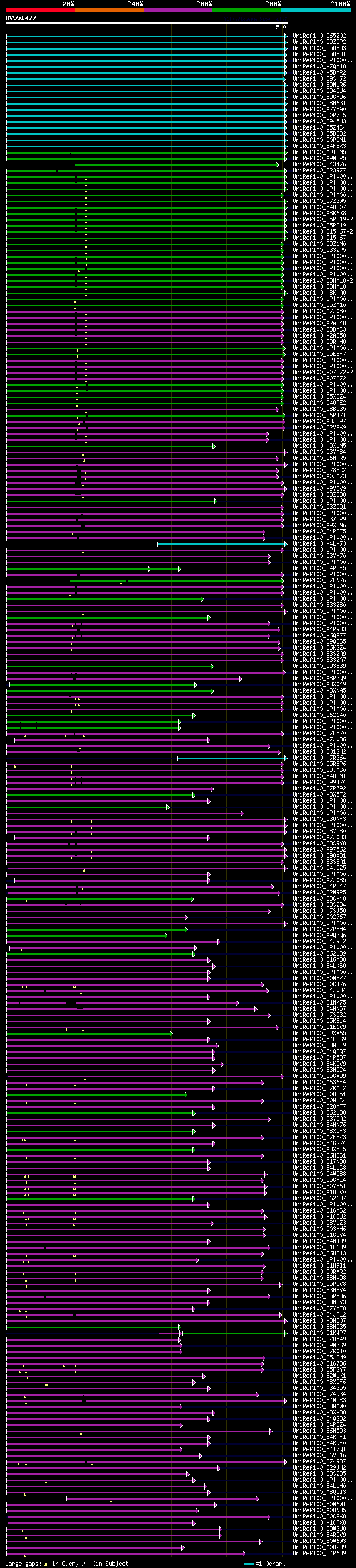Select label UniRef100_A9XLN5

pyautogui.click(x=319, y=446)
